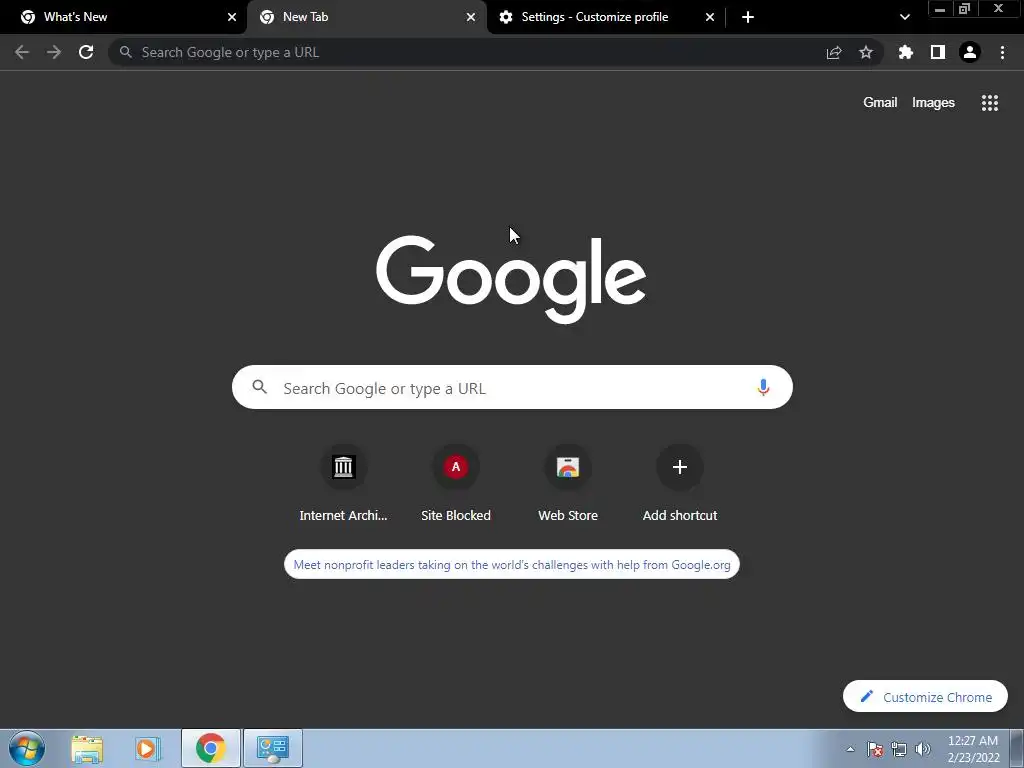Image resolution: width=1024 pixels, height=768 pixels.
Task: Click the share this page icon
Action: point(834,52)
